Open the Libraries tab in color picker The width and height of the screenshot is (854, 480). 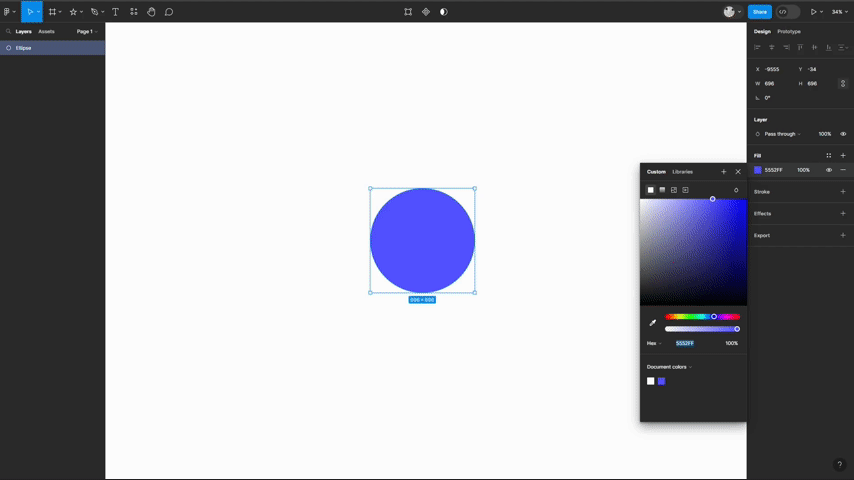(682, 172)
